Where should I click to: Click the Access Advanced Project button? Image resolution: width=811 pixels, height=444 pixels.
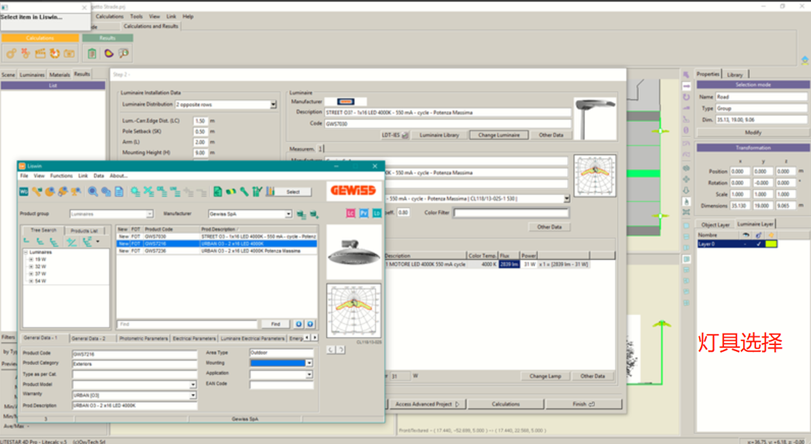(427, 404)
